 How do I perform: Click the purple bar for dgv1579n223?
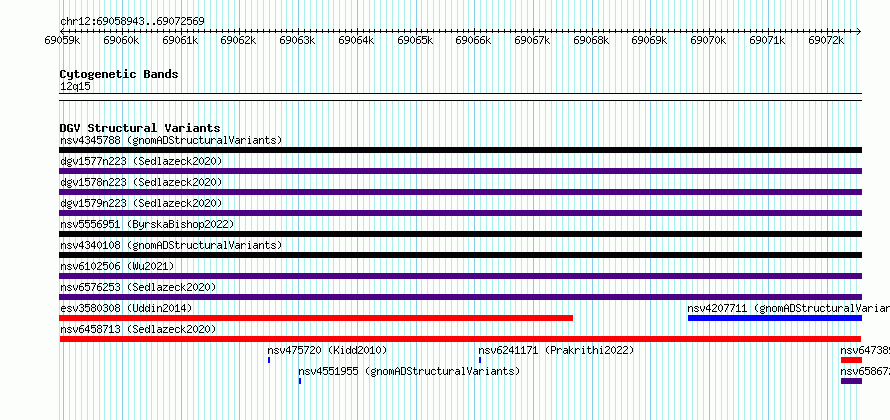point(460,213)
